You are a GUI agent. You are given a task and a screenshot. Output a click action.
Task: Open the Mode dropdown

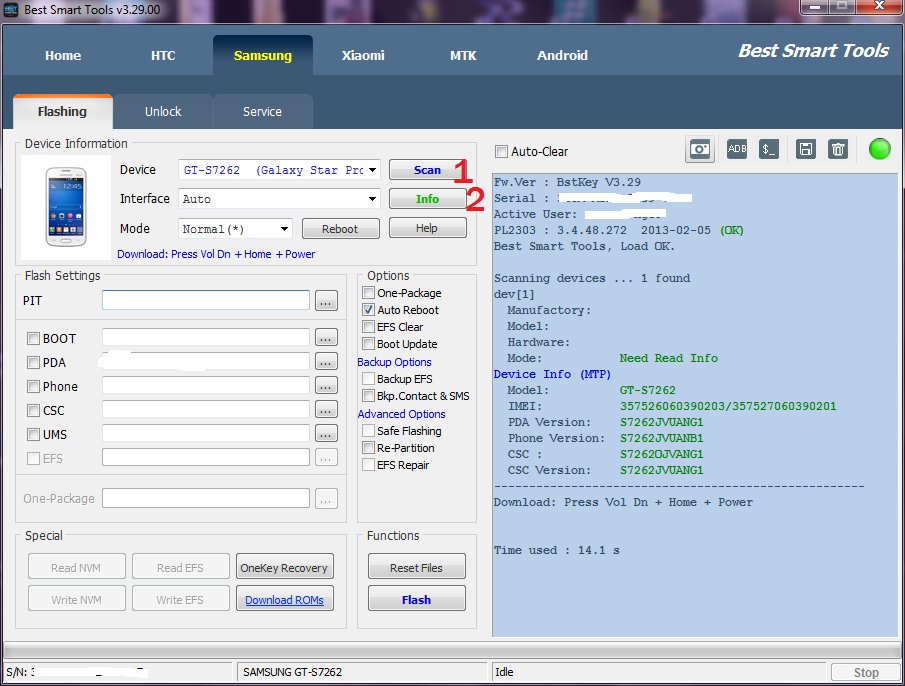[284, 229]
